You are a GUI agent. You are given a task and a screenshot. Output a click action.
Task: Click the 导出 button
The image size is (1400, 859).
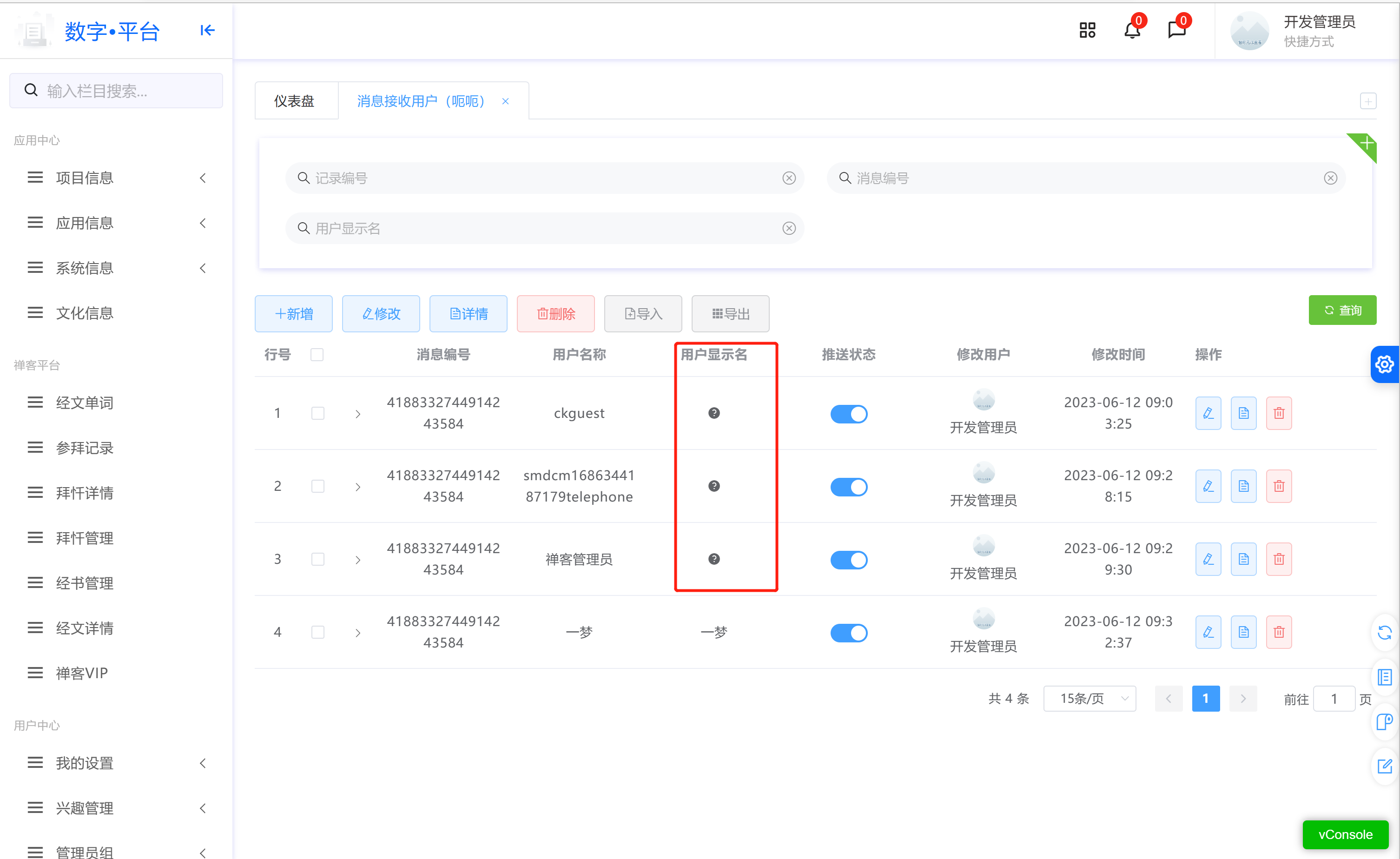[730, 314]
